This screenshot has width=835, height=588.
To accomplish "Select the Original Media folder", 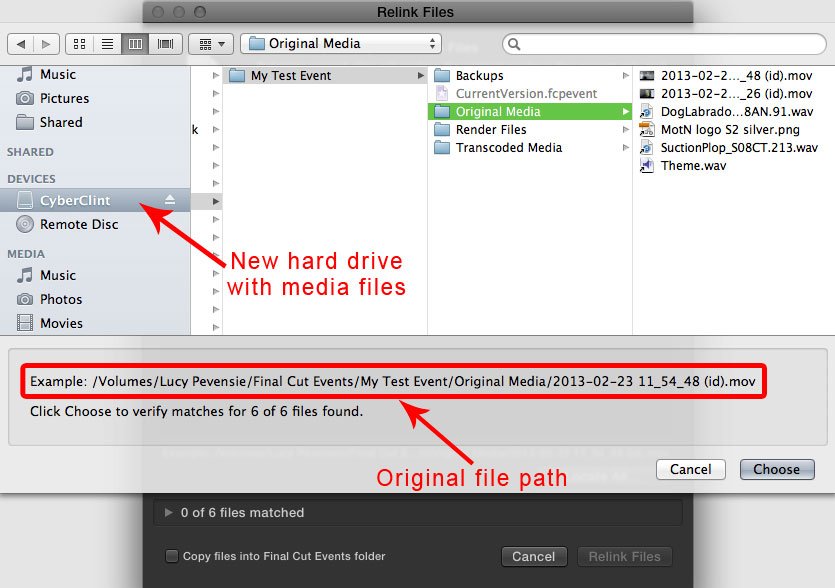I will tap(530, 111).
